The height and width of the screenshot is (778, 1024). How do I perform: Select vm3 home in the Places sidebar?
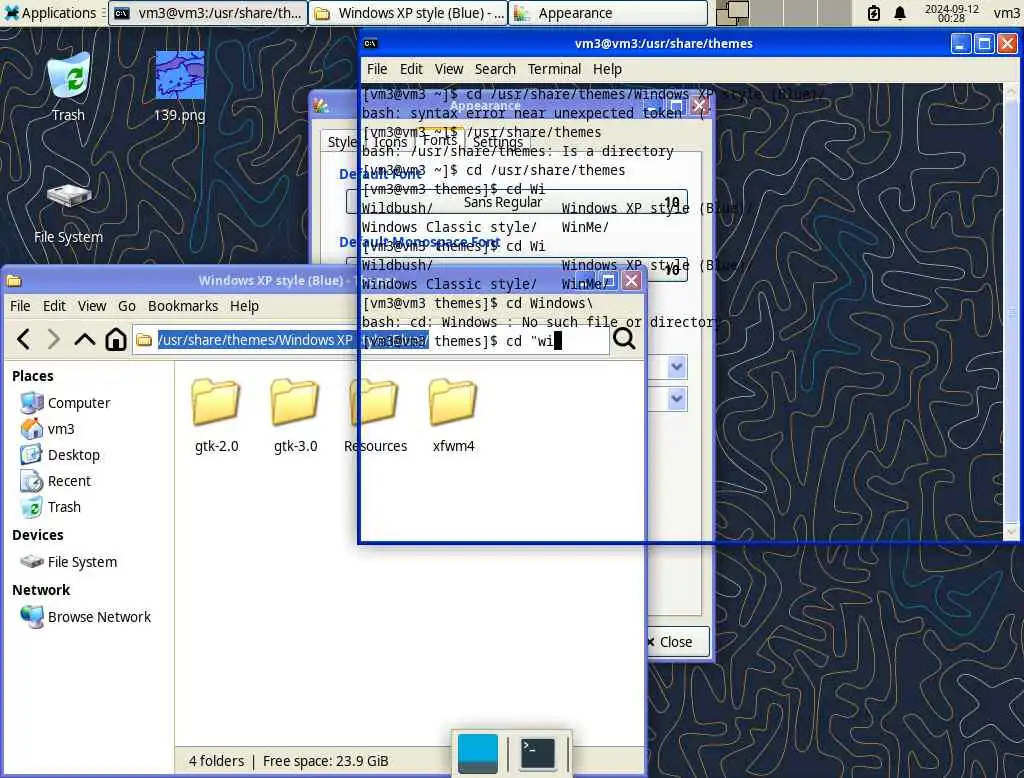[x=48, y=429]
